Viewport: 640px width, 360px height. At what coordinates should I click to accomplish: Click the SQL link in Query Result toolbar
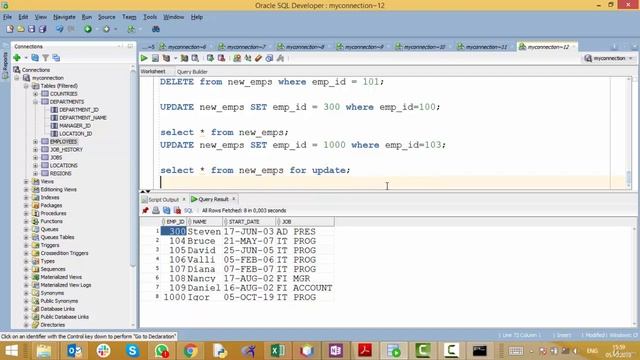pos(188,211)
